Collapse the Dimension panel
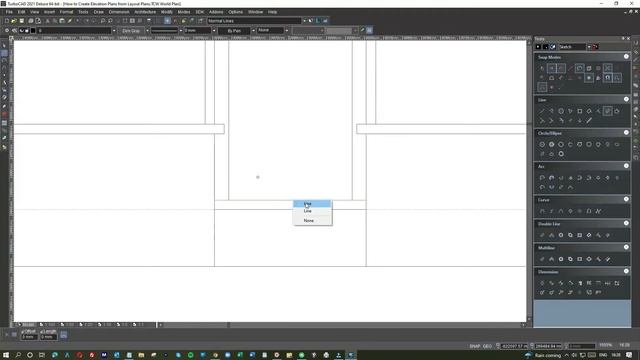 pos(626,271)
